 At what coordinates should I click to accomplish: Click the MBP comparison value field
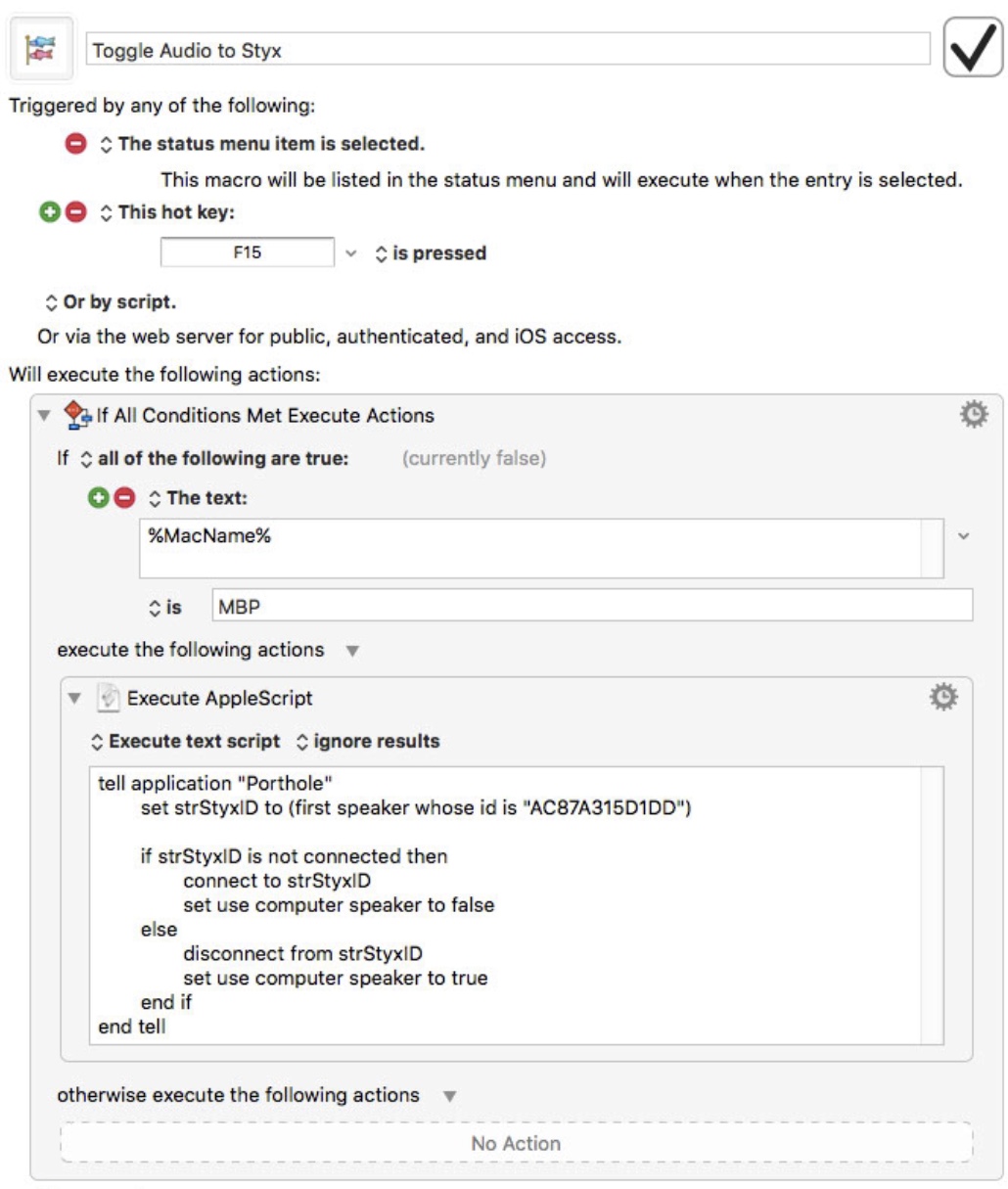coord(593,606)
